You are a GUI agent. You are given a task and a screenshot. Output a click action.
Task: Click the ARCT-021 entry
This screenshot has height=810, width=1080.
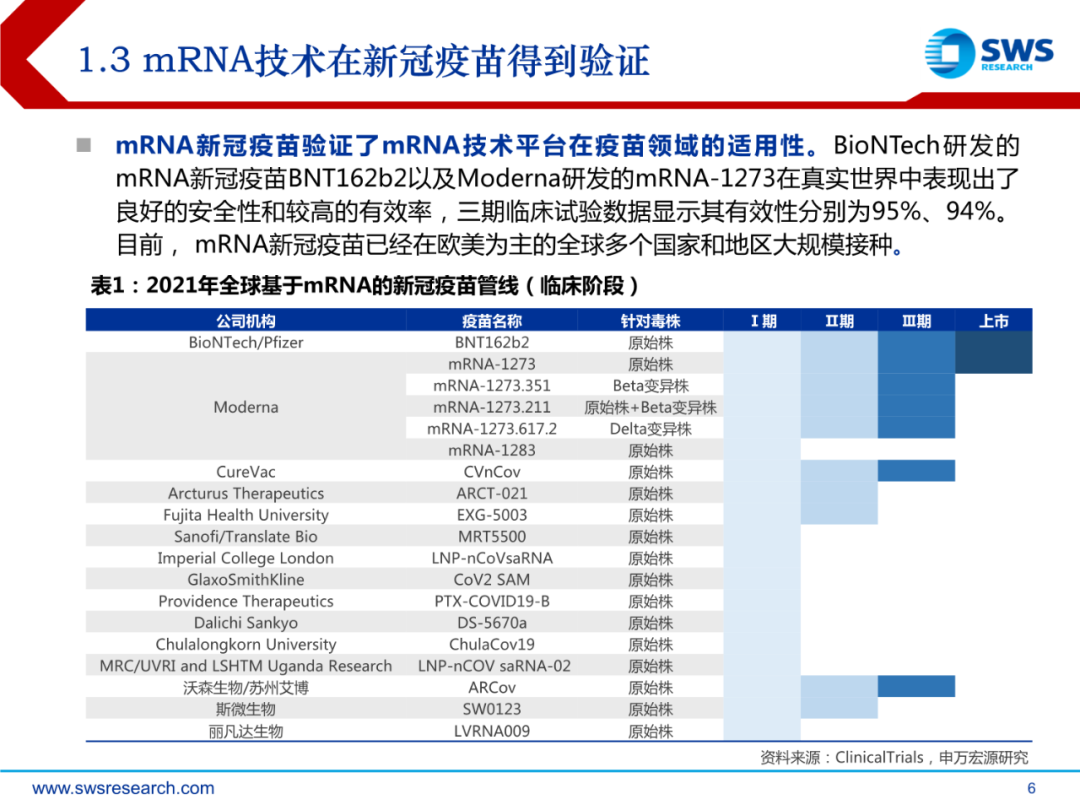[492, 493]
